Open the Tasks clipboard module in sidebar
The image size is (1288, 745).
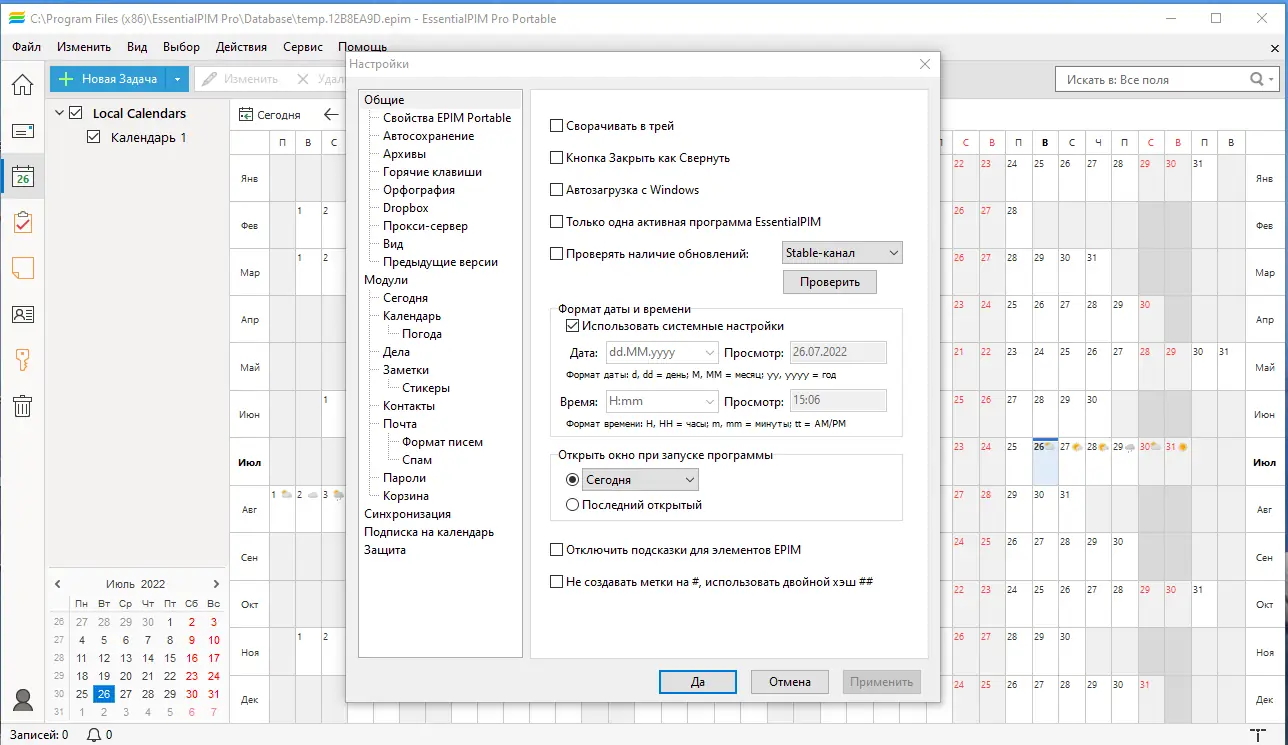22,222
